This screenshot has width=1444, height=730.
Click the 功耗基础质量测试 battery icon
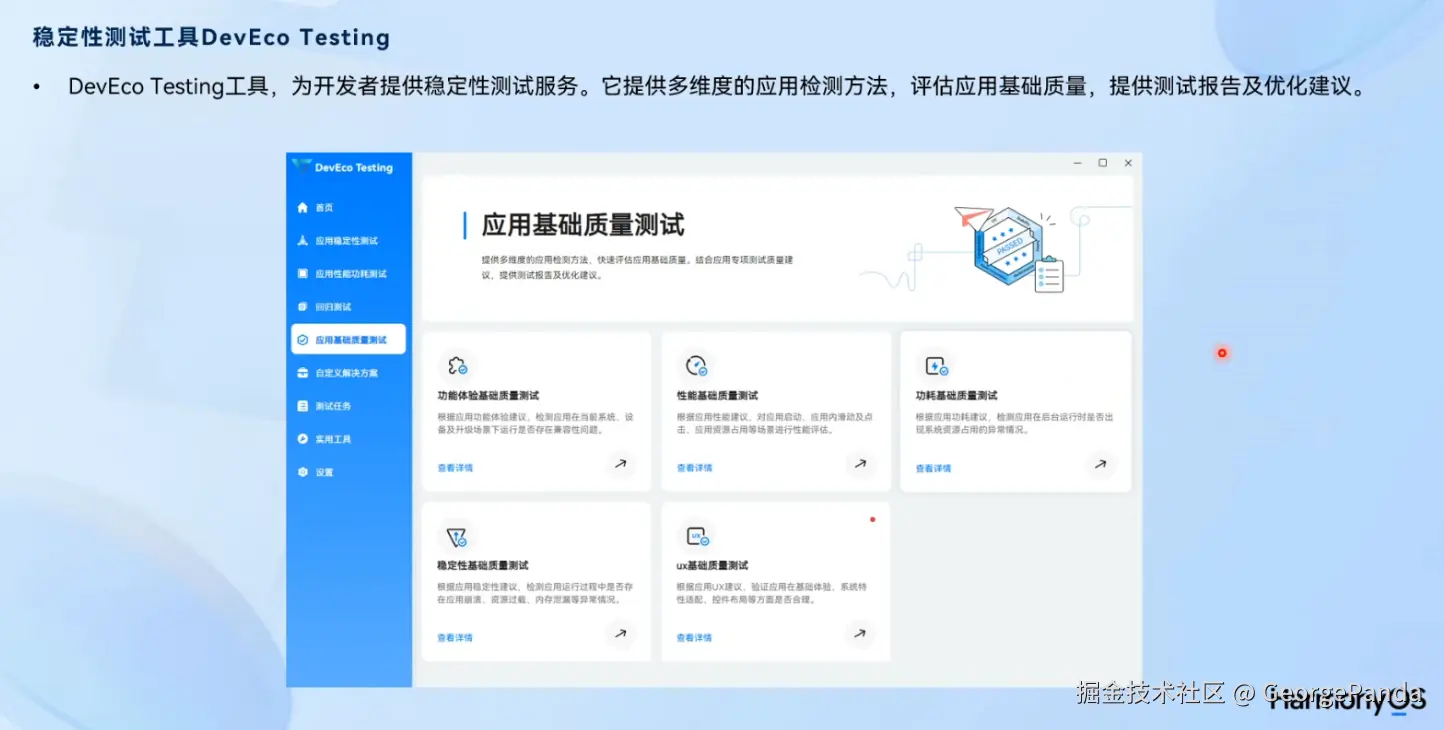(x=936, y=364)
